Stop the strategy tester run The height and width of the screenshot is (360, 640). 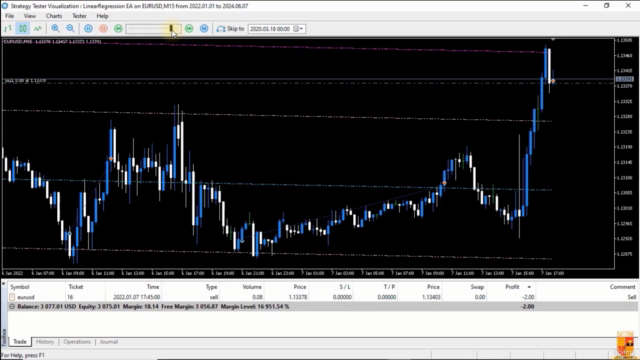click(x=103, y=29)
